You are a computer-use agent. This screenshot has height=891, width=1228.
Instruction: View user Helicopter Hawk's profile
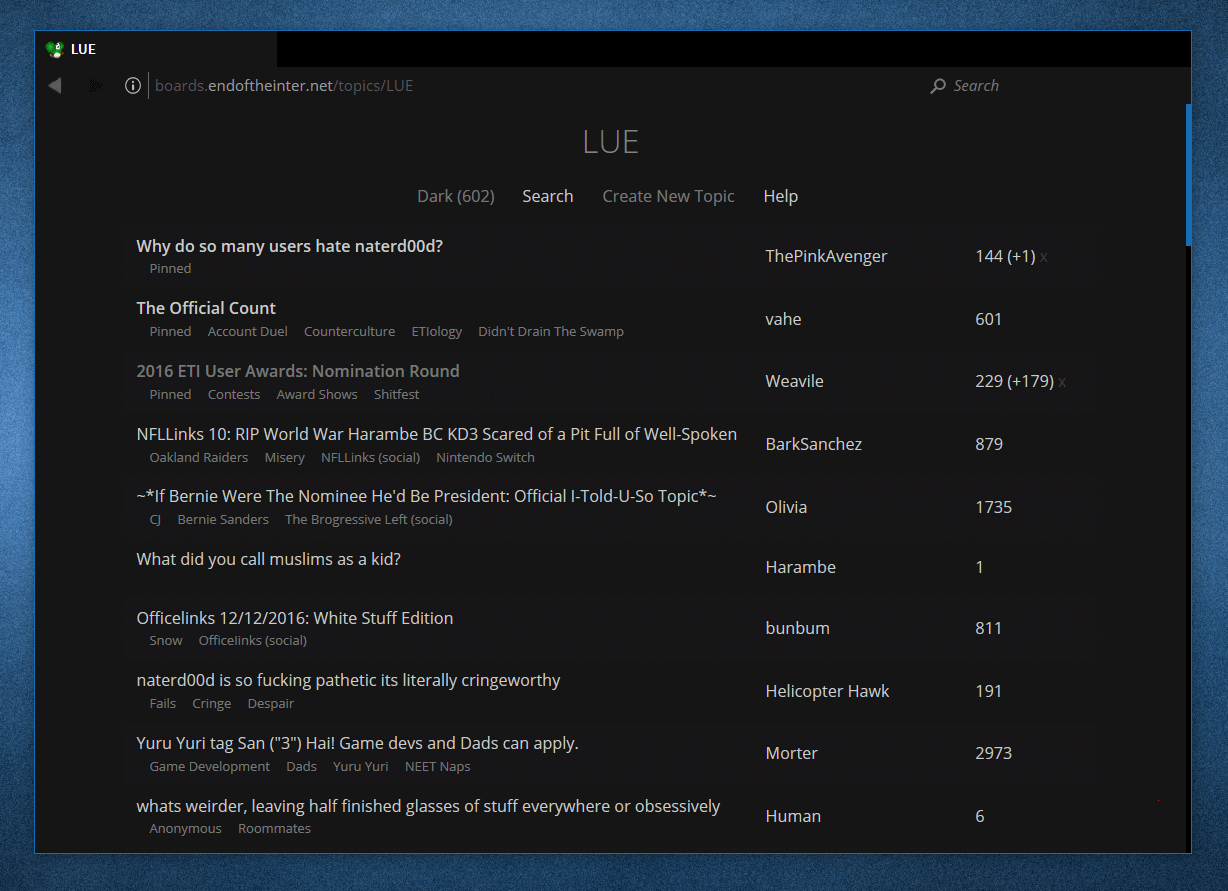827,692
